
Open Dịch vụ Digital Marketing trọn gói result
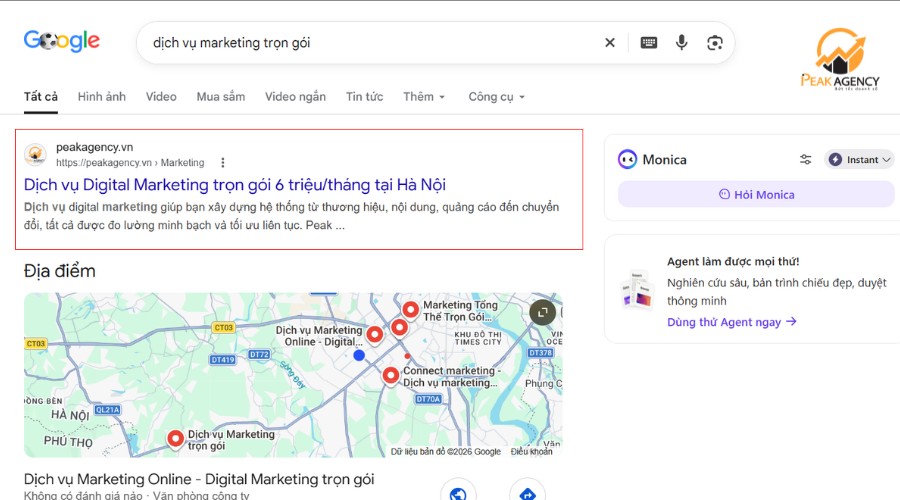click(x=235, y=185)
